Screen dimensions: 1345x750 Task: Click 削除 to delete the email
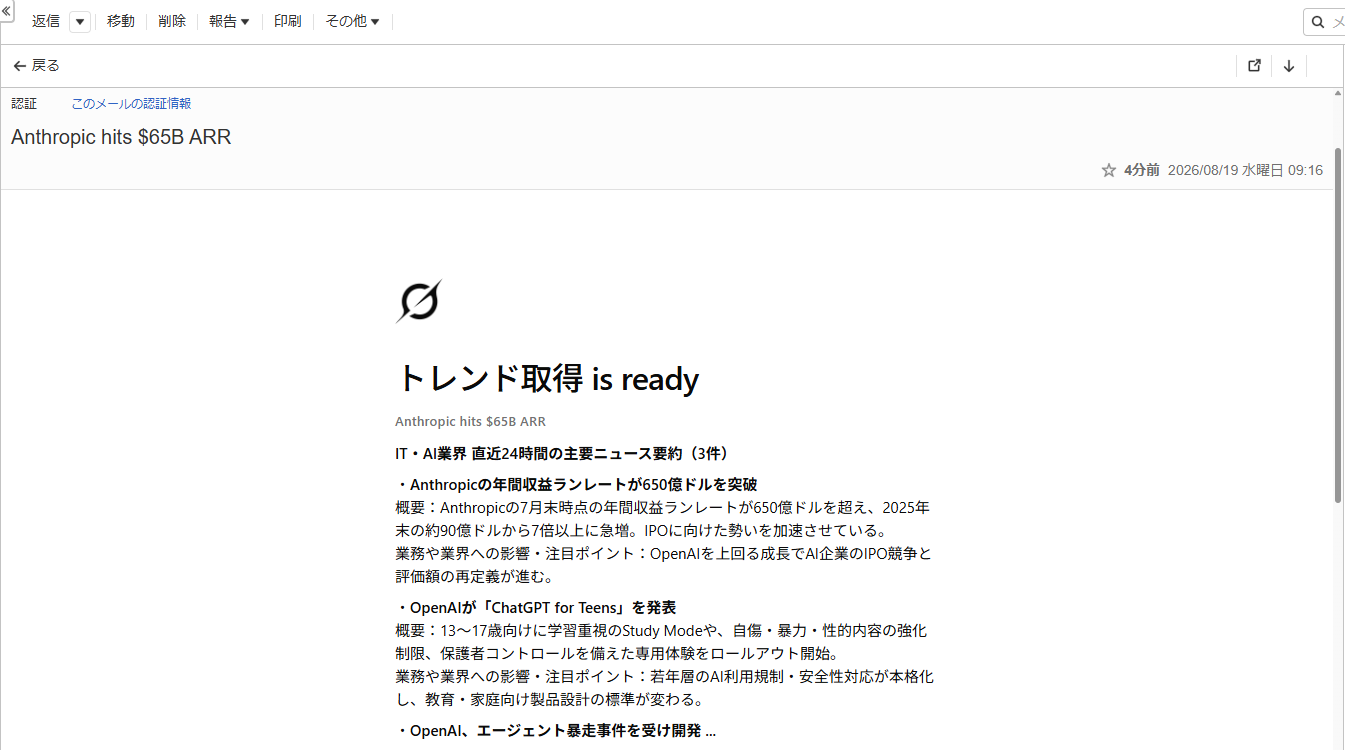(172, 21)
